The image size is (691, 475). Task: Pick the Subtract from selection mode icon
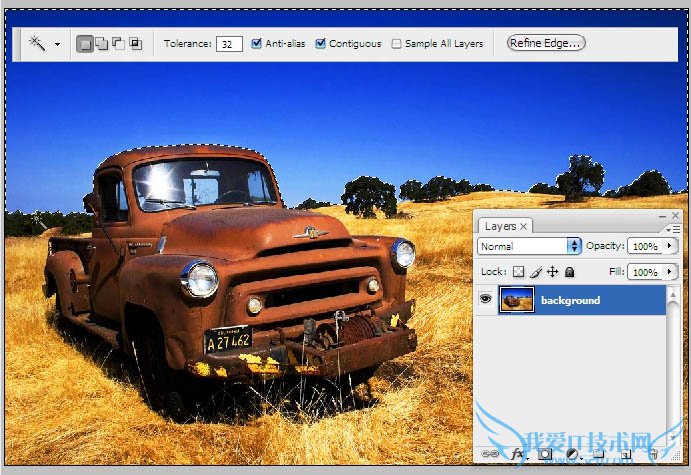point(118,44)
